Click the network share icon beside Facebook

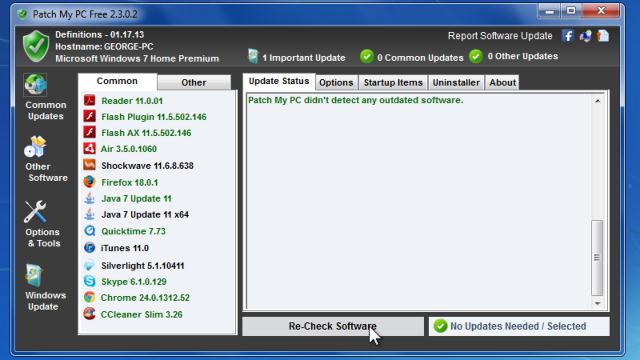click(585, 36)
